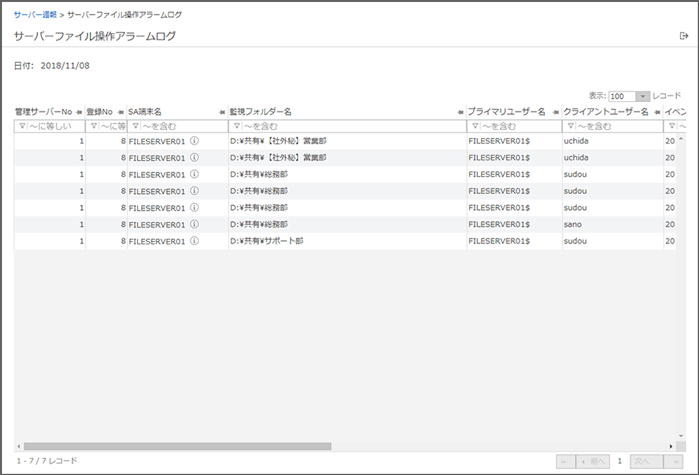Image resolution: width=699 pixels, height=475 pixels.
Task: Sort by 登録No column header
Action: 99,111
